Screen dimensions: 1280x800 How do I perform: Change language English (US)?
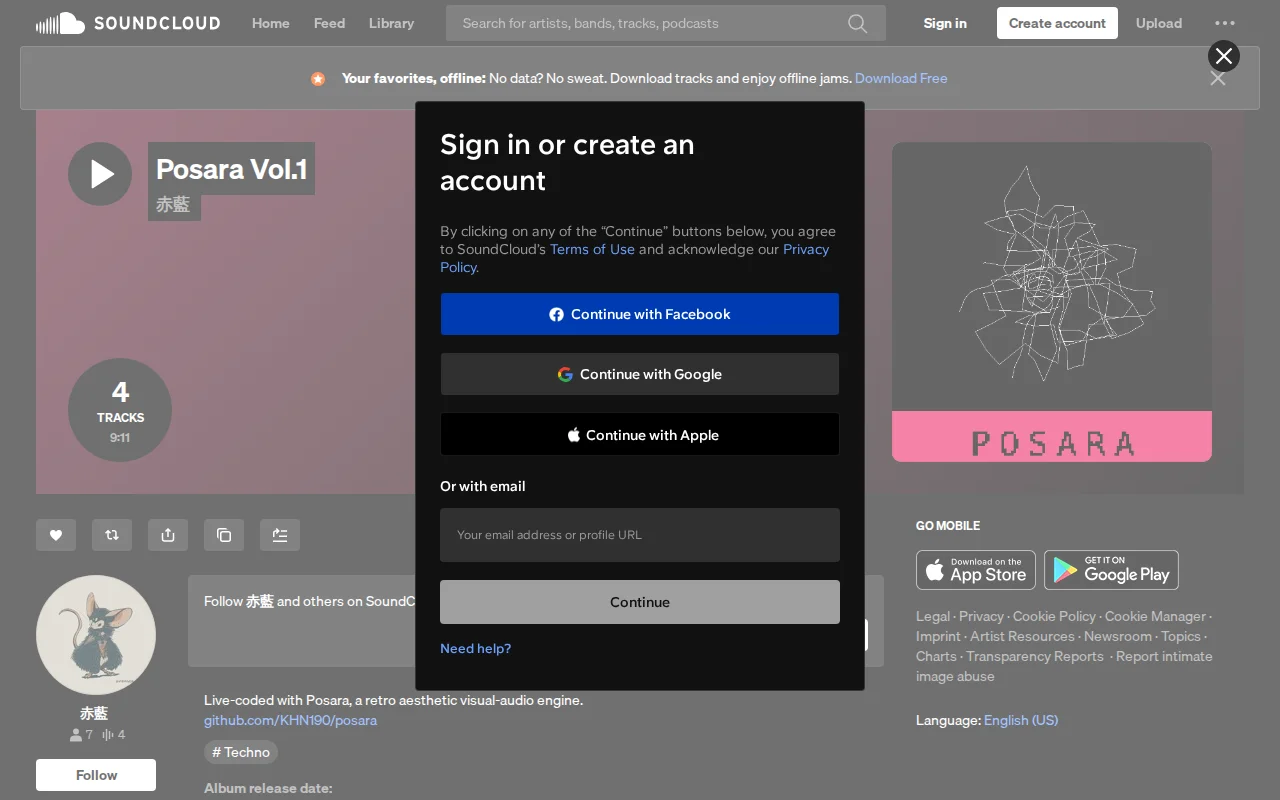1021,720
